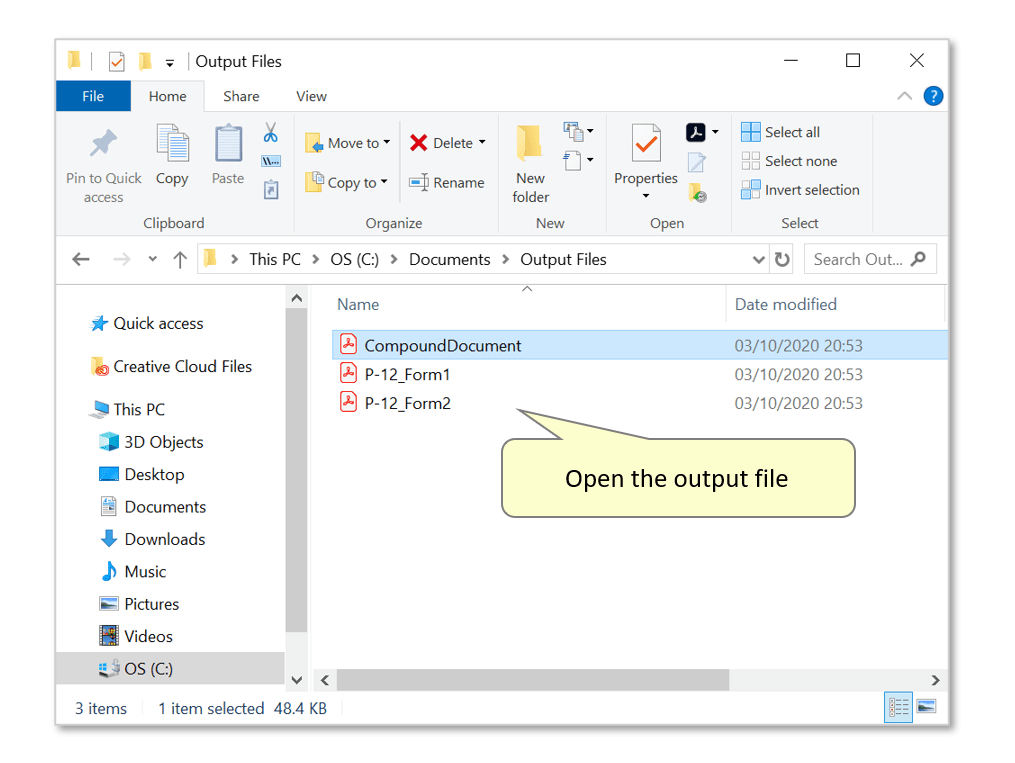Click the search magnifier icon

point(918,259)
